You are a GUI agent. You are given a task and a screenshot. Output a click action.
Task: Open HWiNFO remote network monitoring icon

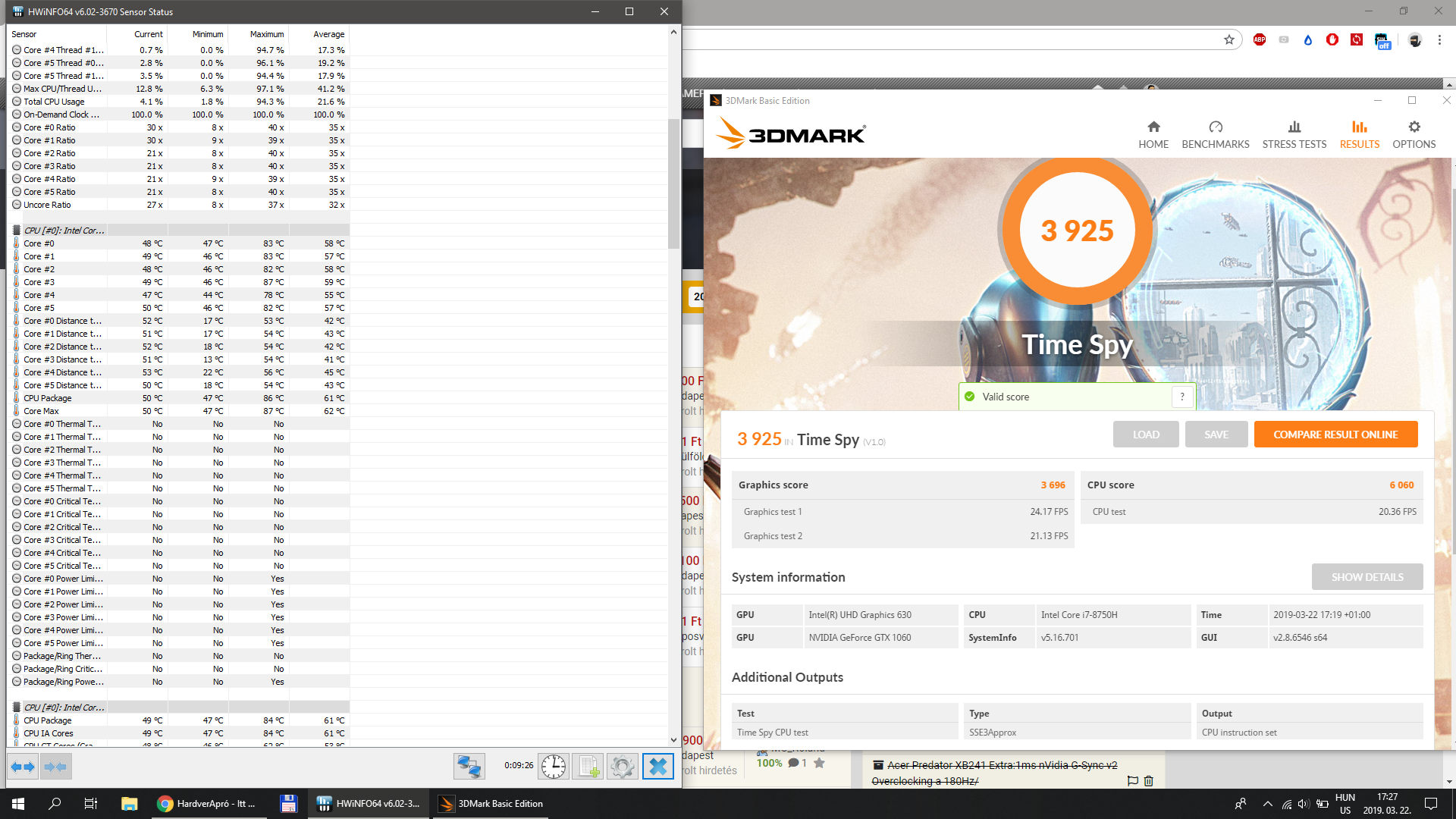[469, 767]
